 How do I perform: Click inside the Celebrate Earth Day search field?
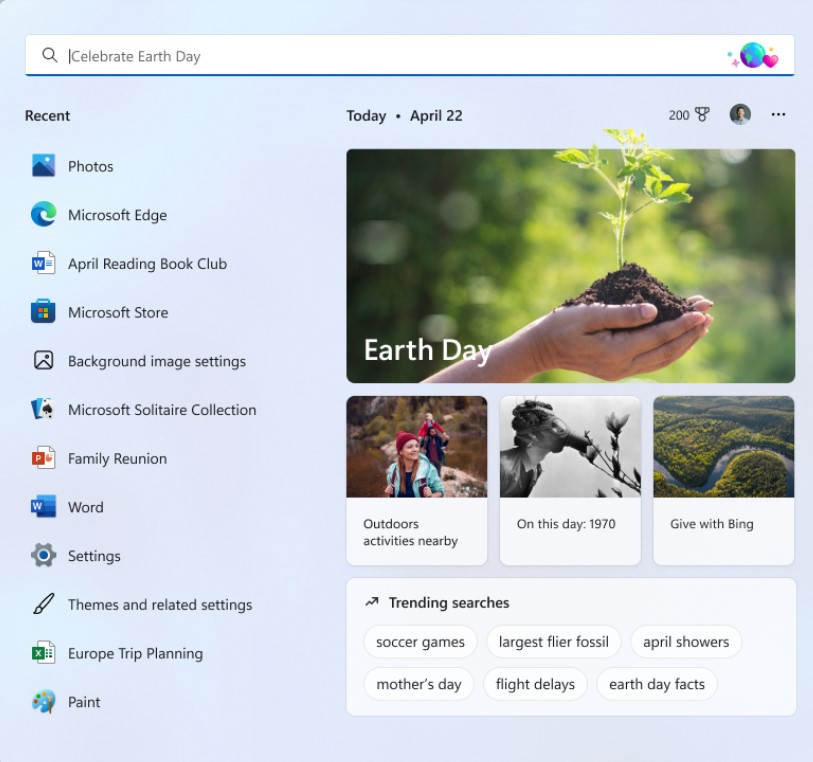point(200,56)
